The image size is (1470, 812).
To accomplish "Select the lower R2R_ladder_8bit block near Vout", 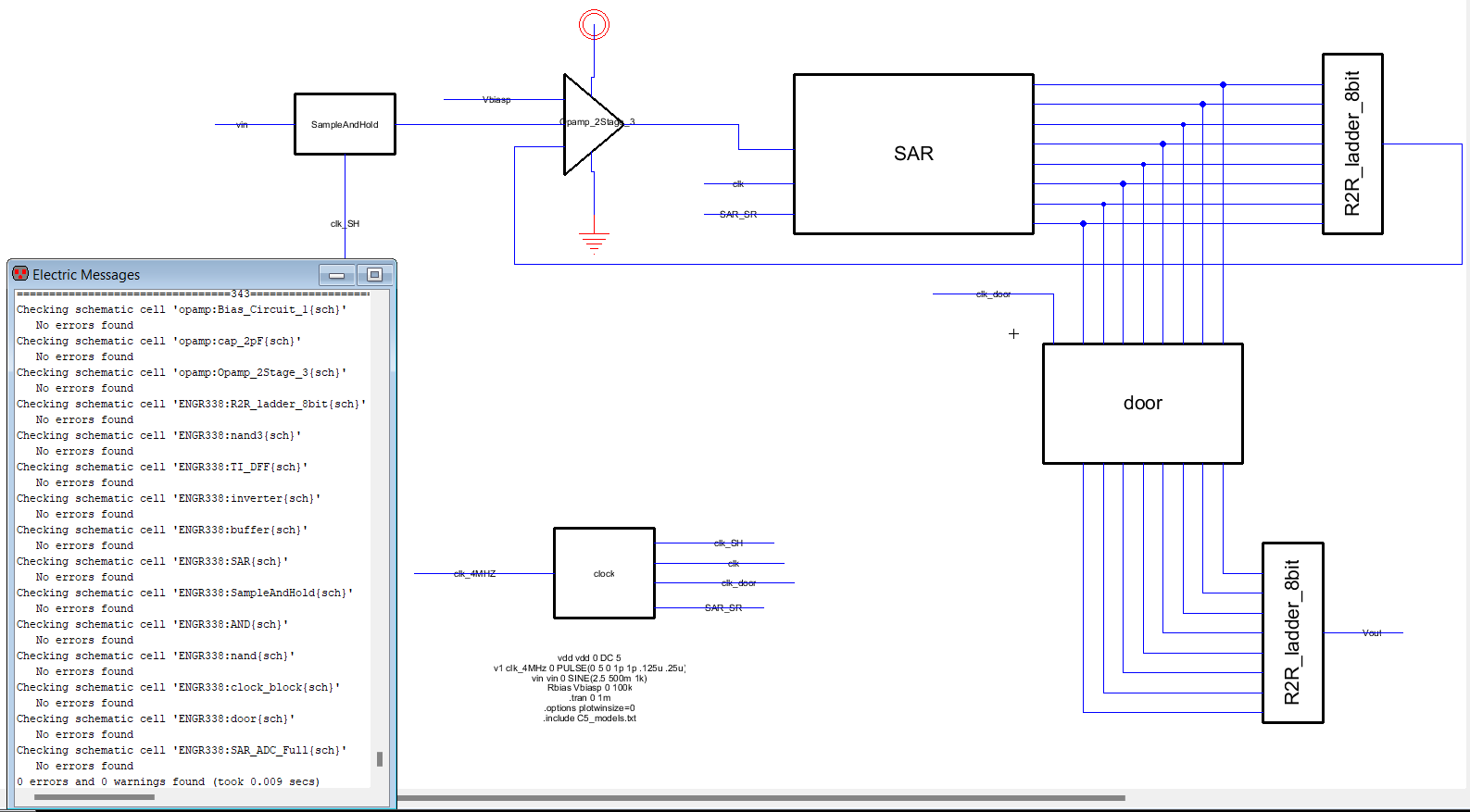I will pyautogui.click(x=1292, y=632).
